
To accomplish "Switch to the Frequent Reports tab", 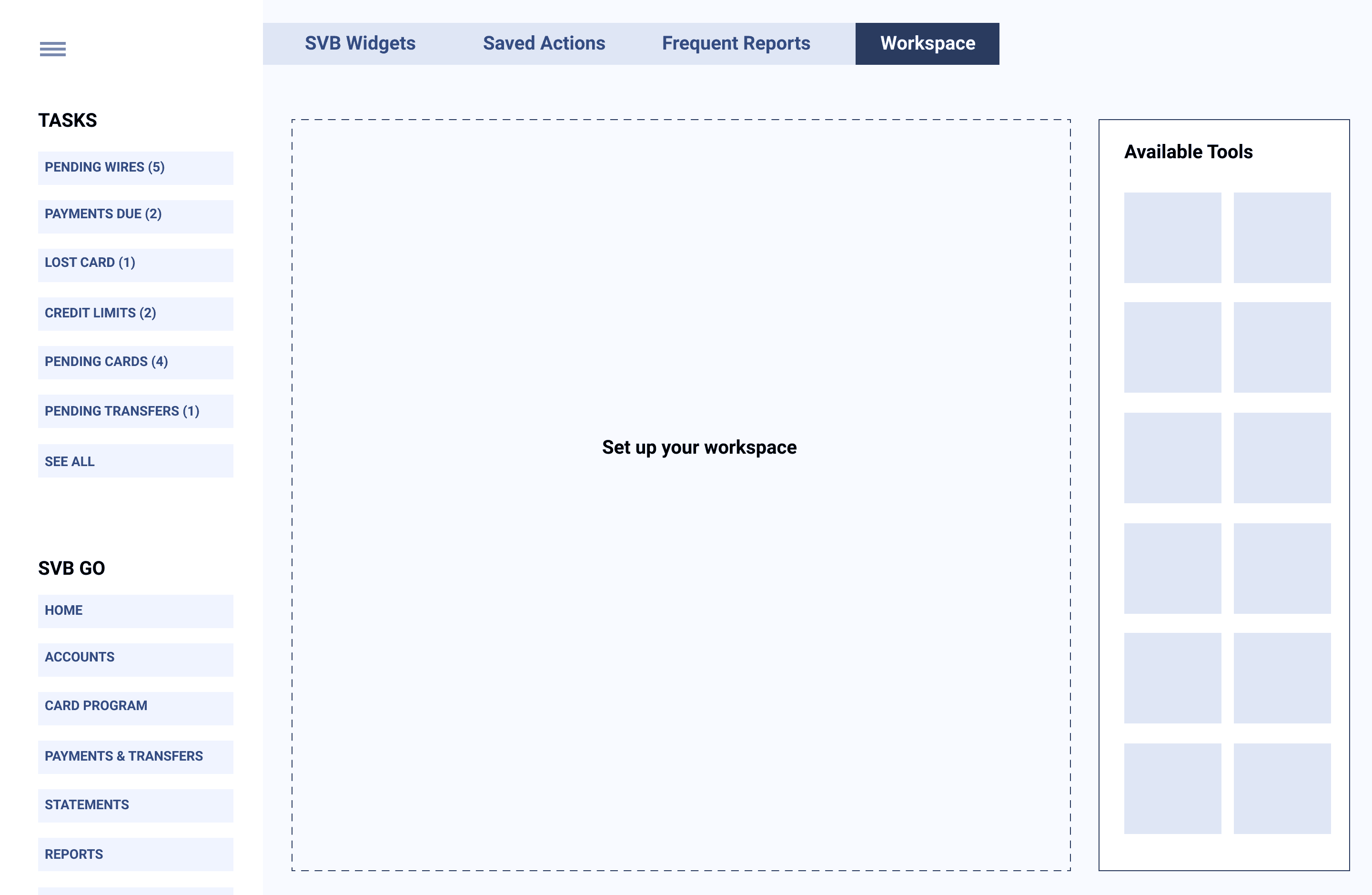I will pyautogui.click(x=736, y=43).
